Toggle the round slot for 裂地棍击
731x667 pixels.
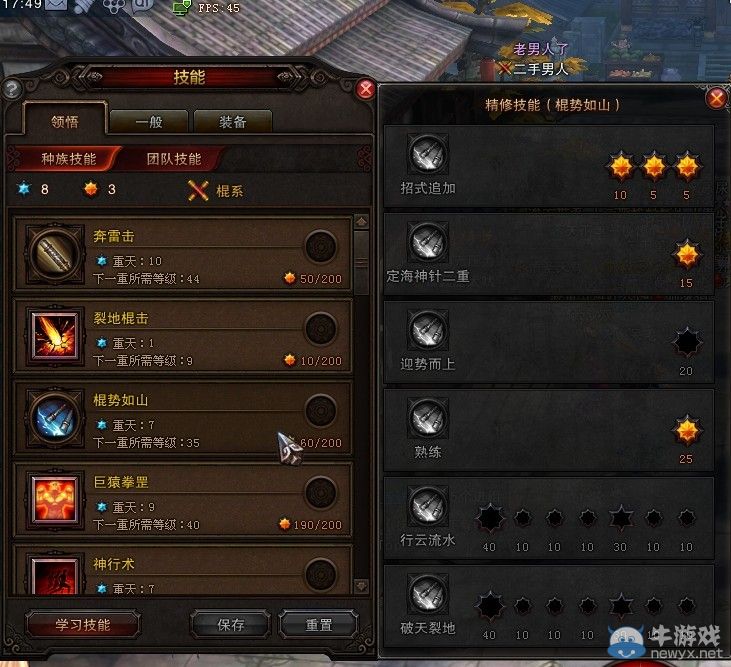pyautogui.click(x=321, y=329)
